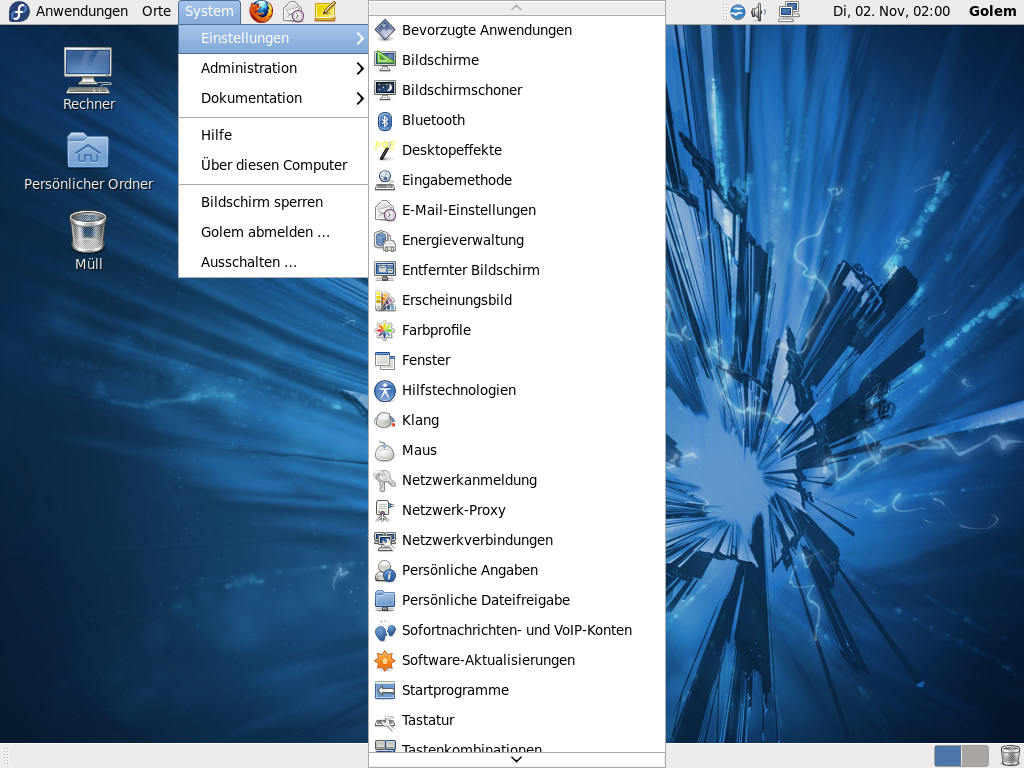Expand the Dokumentation submenu

249,98
